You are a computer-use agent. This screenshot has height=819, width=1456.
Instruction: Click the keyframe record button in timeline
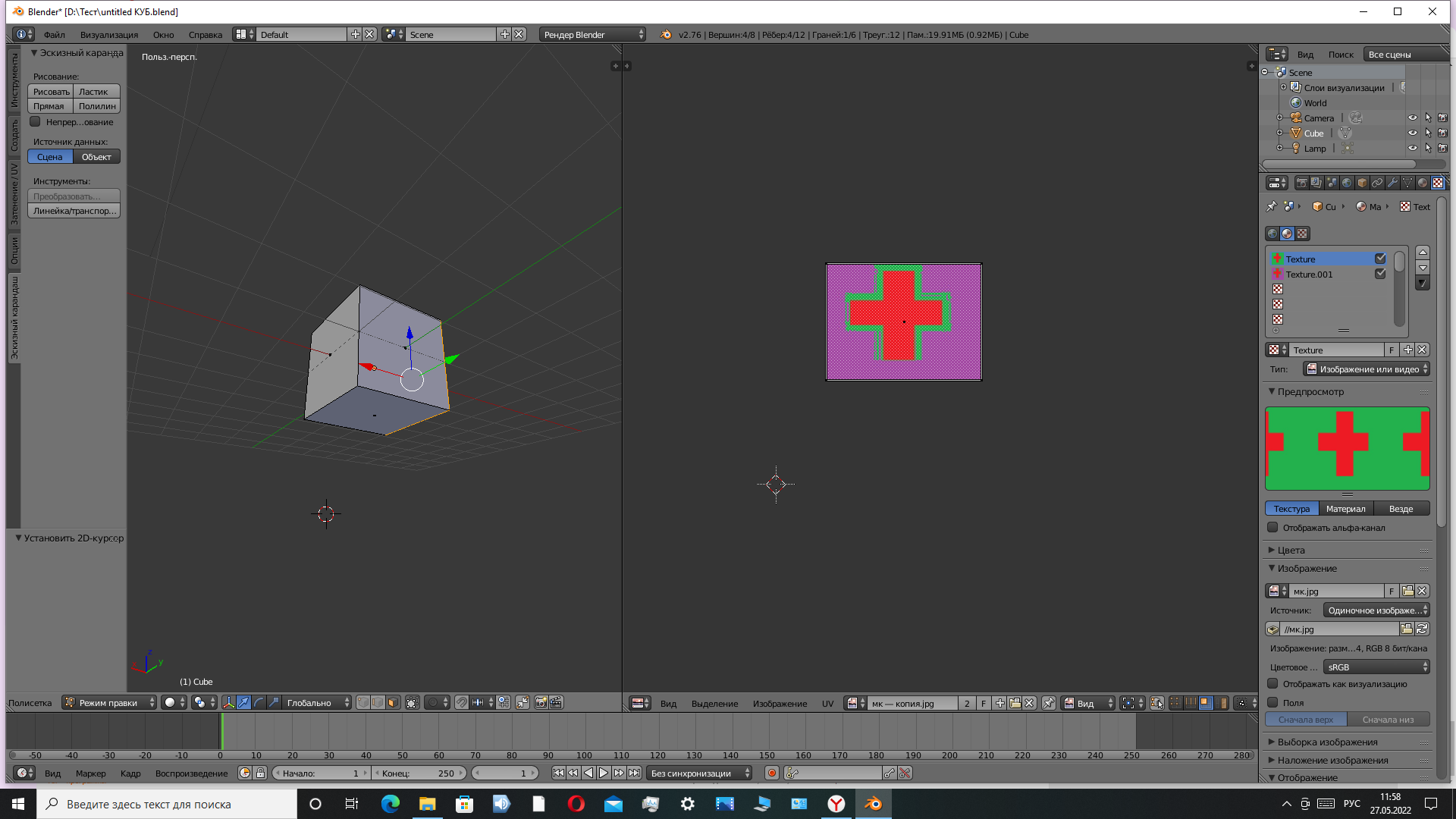(x=771, y=773)
